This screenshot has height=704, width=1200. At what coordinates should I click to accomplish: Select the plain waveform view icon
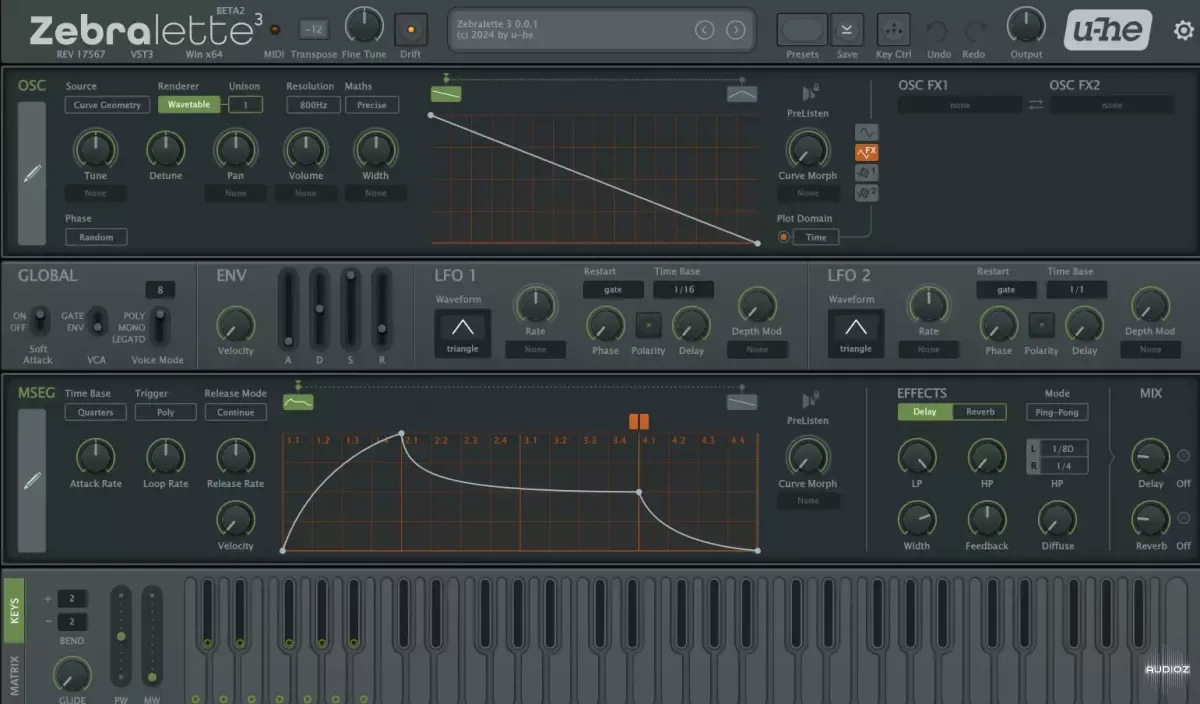coord(866,132)
